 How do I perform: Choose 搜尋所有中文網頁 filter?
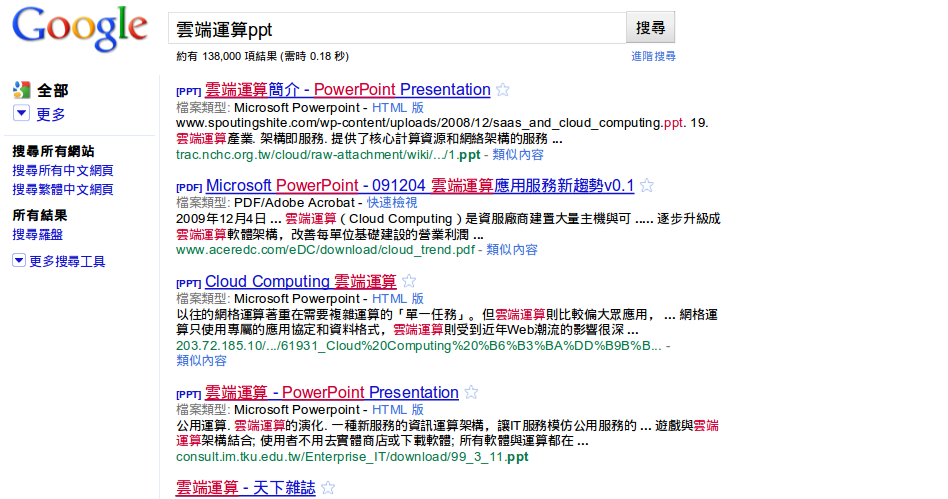tap(63, 171)
